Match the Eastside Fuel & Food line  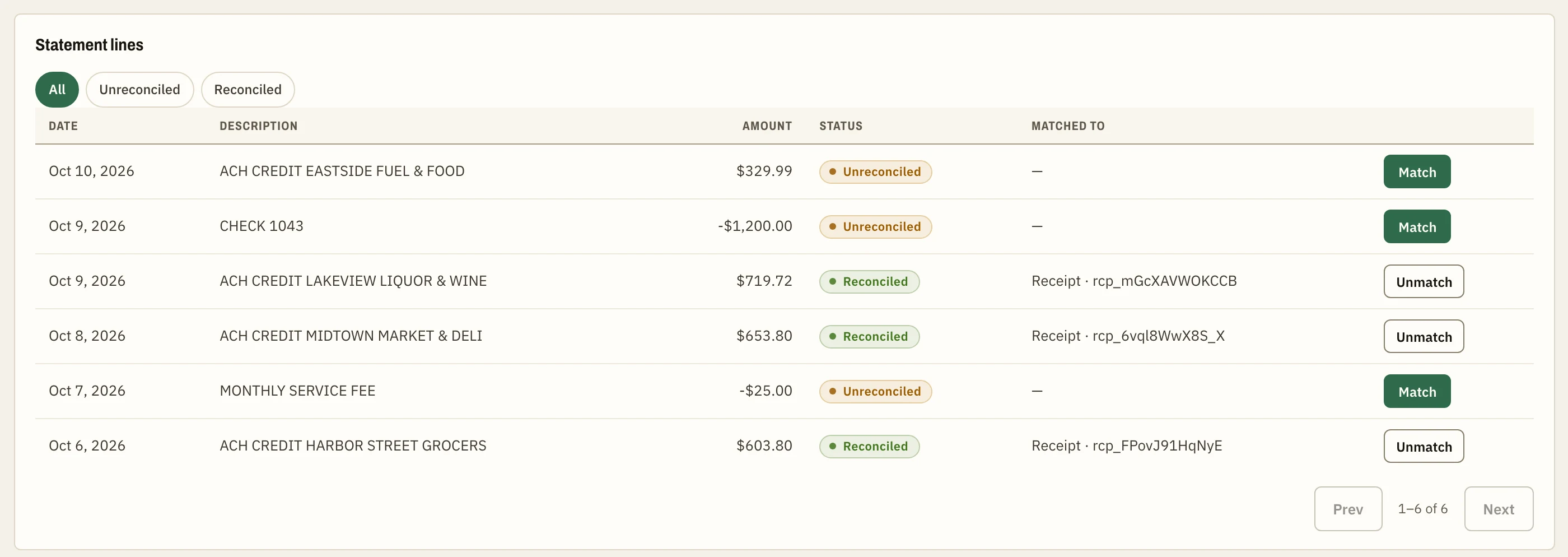coord(1416,172)
